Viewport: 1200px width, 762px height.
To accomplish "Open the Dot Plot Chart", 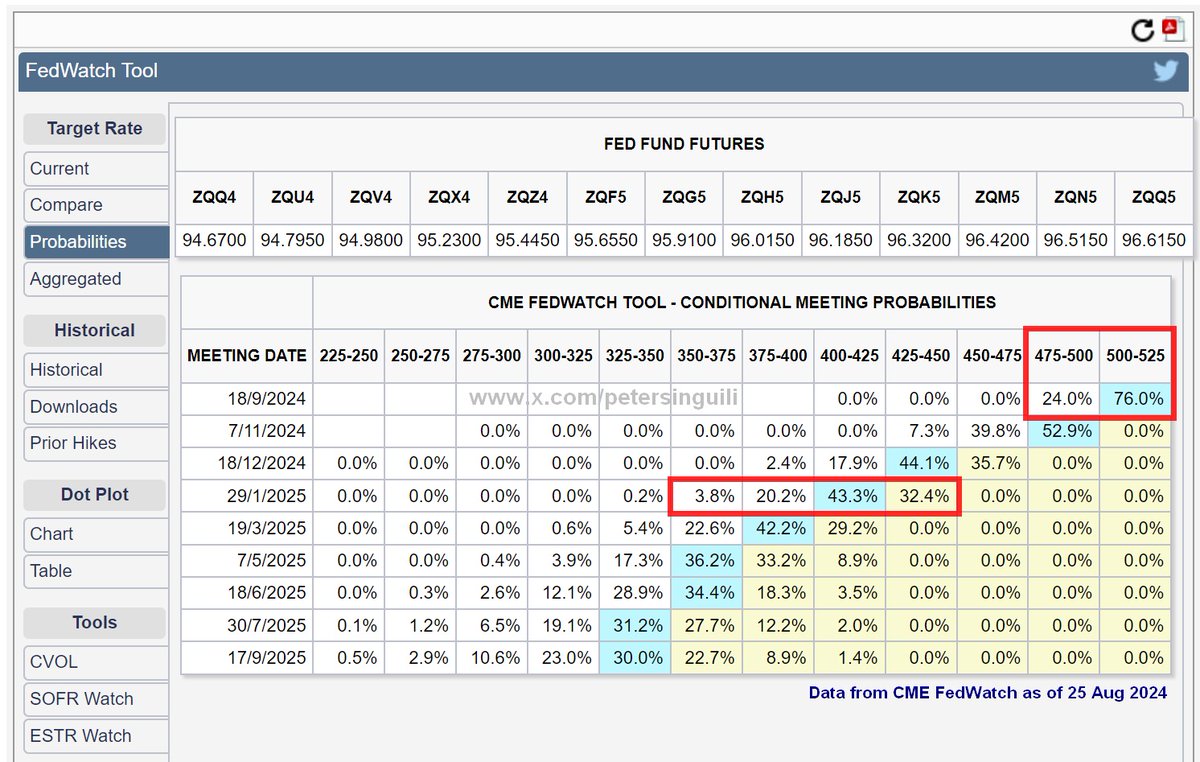I will [96, 534].
